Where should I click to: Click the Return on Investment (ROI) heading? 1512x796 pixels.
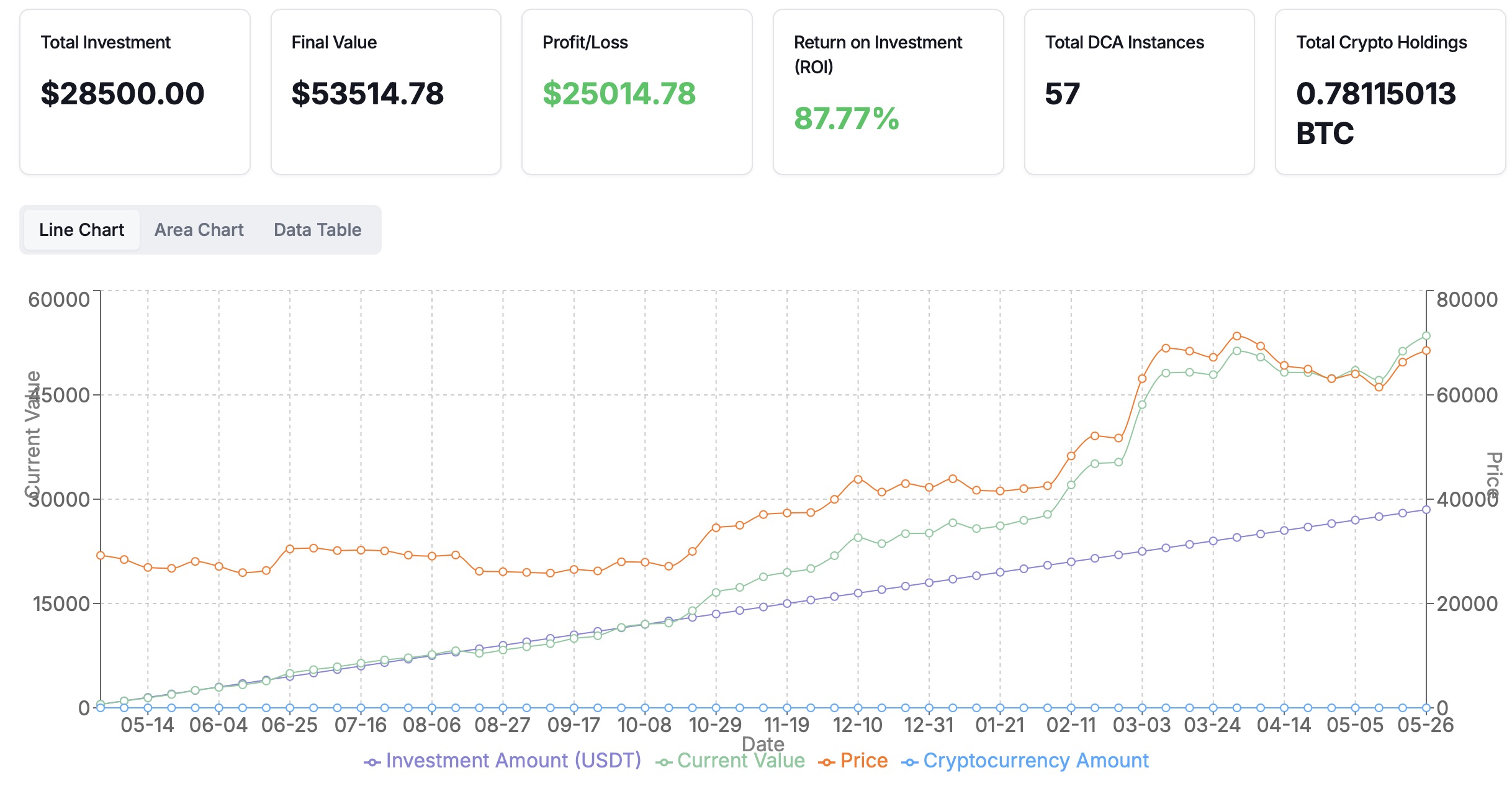pos(878,54)
